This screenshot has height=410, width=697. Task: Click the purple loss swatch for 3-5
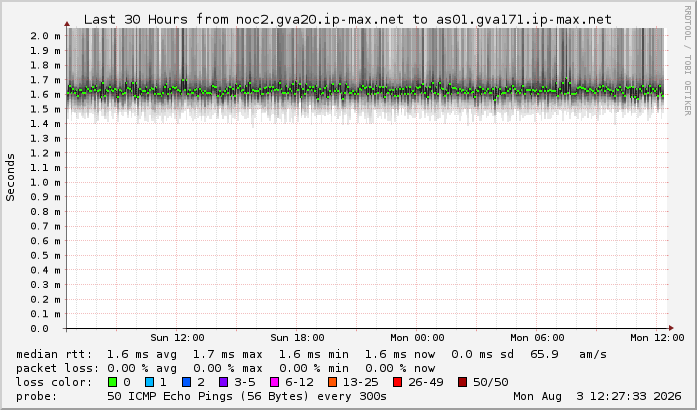(x=224, y=382)
